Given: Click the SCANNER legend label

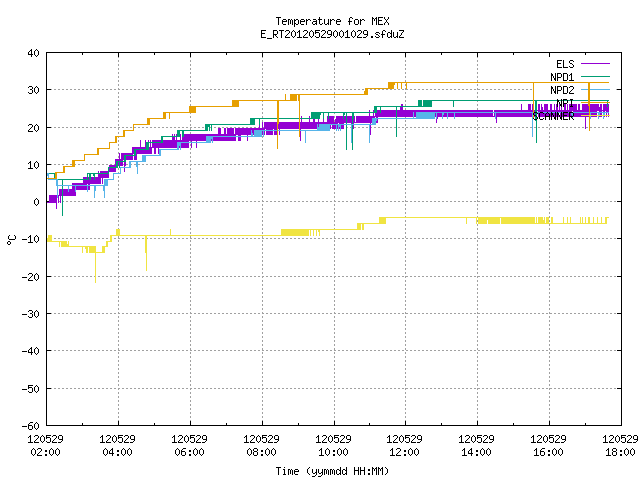Looking at the screenshot, I should click(553, 116).
